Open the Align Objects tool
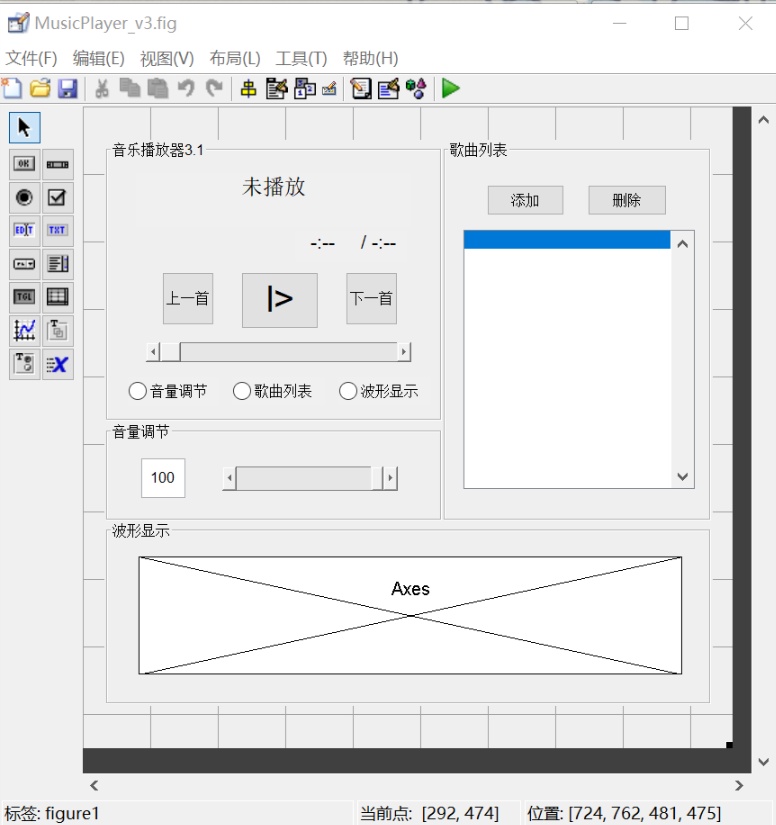The width and height of the screenshot is (776, 825). (x=248, y=88)
